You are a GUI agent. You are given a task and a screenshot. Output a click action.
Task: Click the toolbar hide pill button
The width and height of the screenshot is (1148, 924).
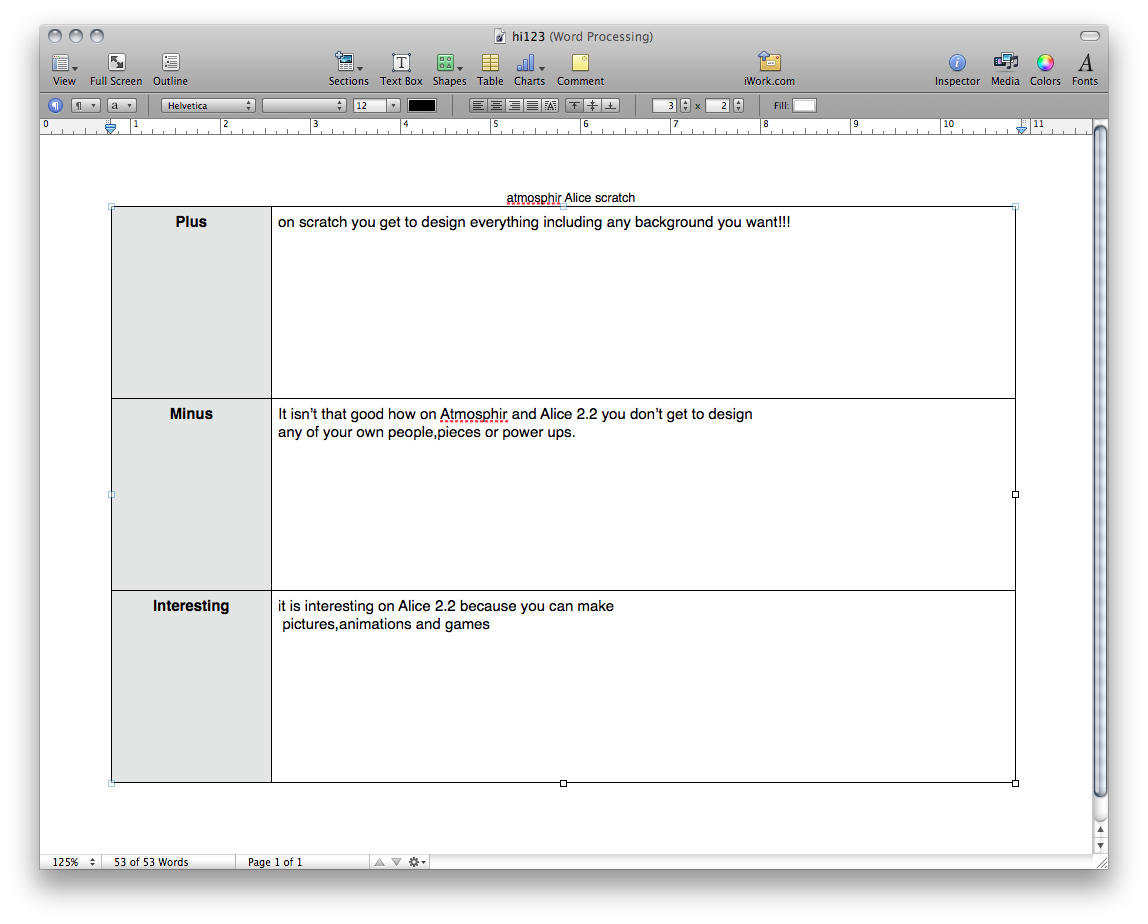1089,36
